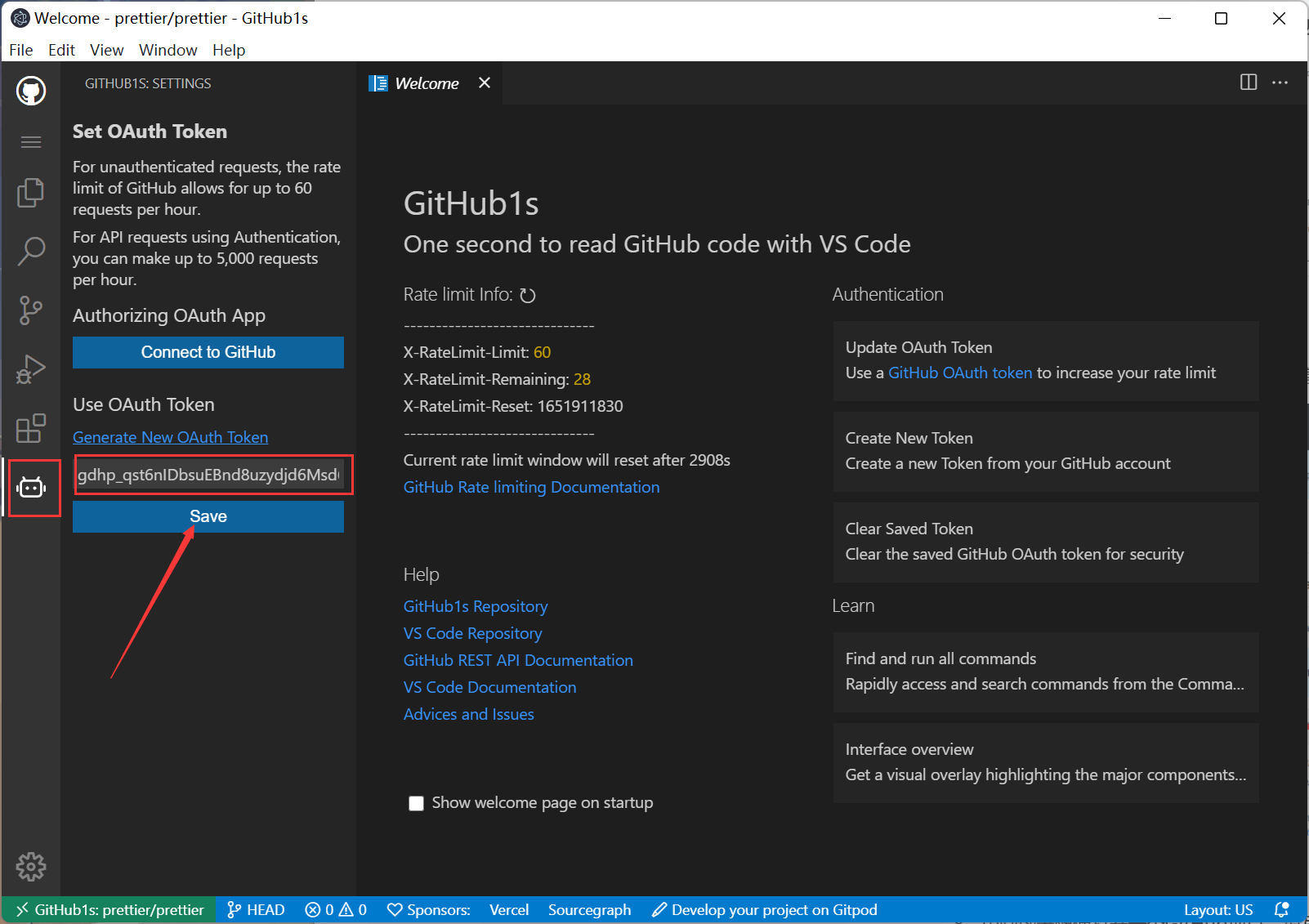
Task: Open the Extensions view
Action: point(31,428)
